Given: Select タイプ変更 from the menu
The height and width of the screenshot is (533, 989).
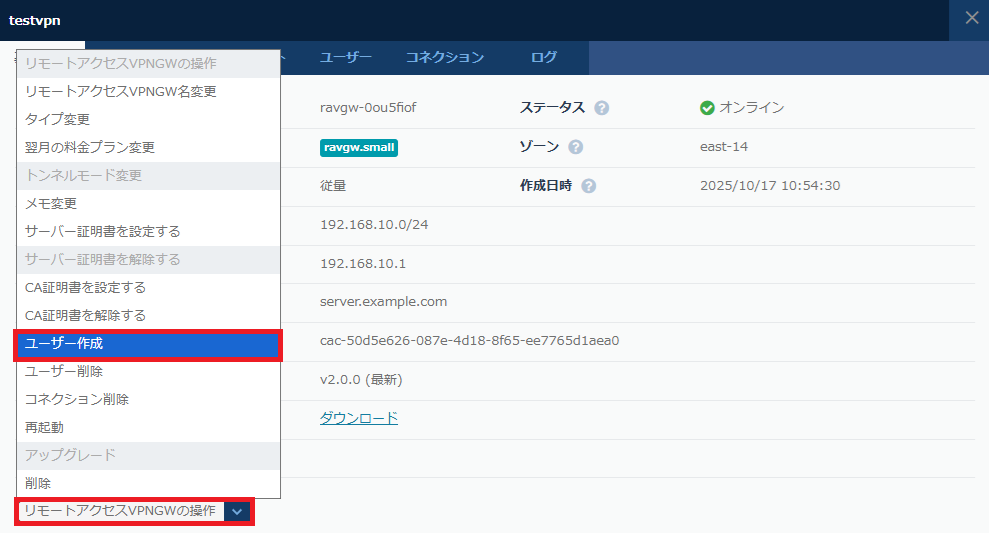Looking at the screenshot, I should 58,119.
